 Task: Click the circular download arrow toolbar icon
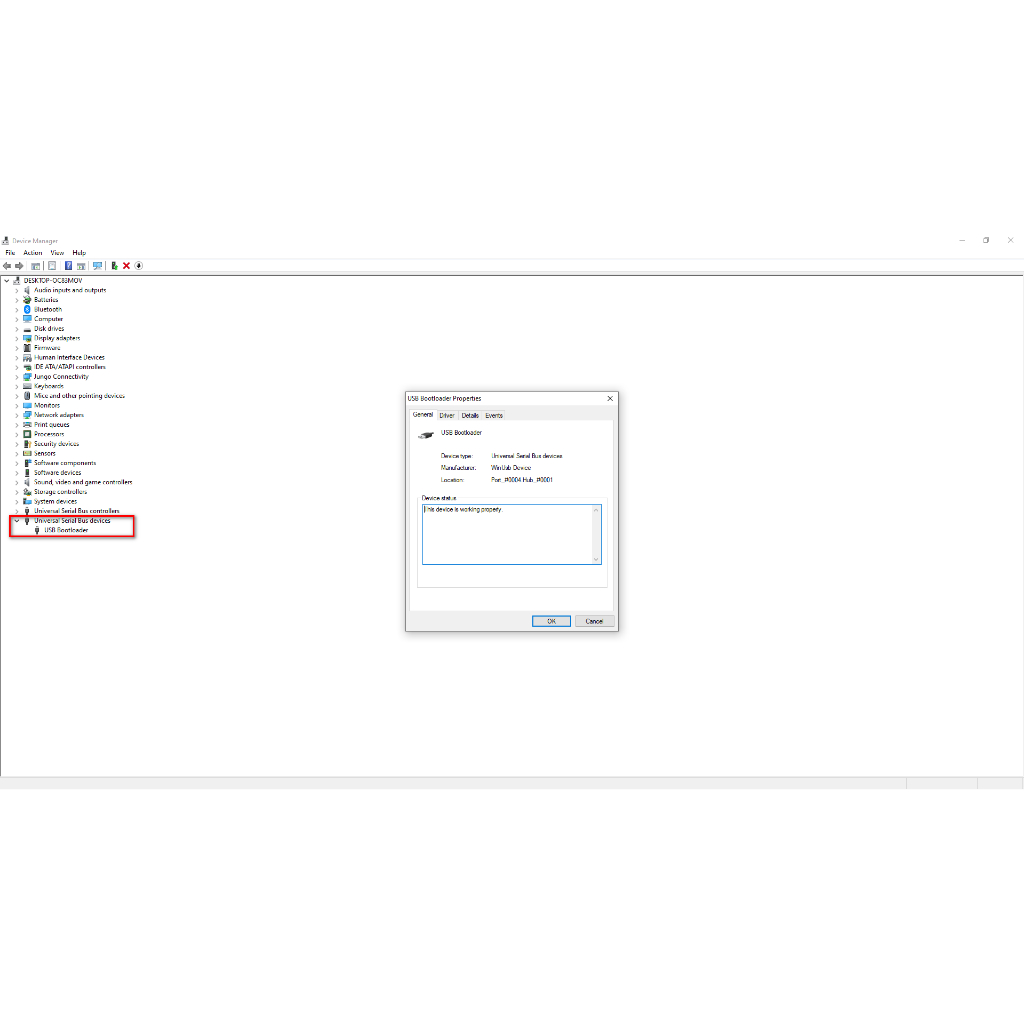coord(139,266)
